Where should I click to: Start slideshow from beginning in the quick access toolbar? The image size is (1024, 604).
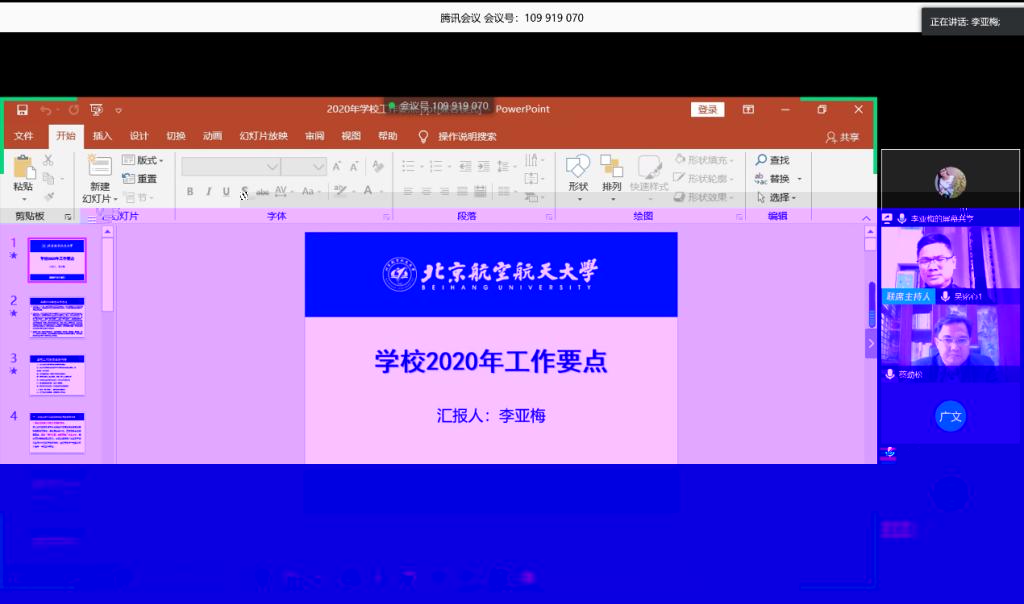click(97, 110)
